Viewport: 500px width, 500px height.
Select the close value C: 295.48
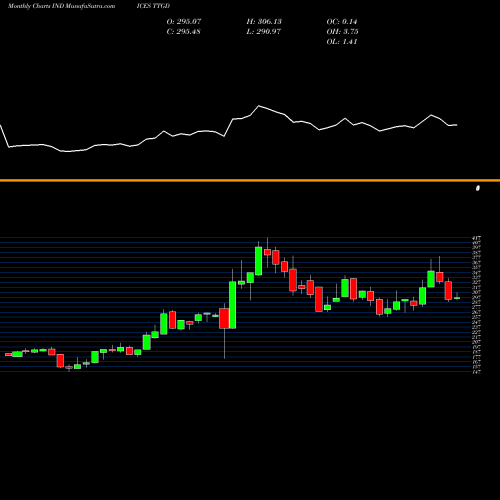coord(183,32)
